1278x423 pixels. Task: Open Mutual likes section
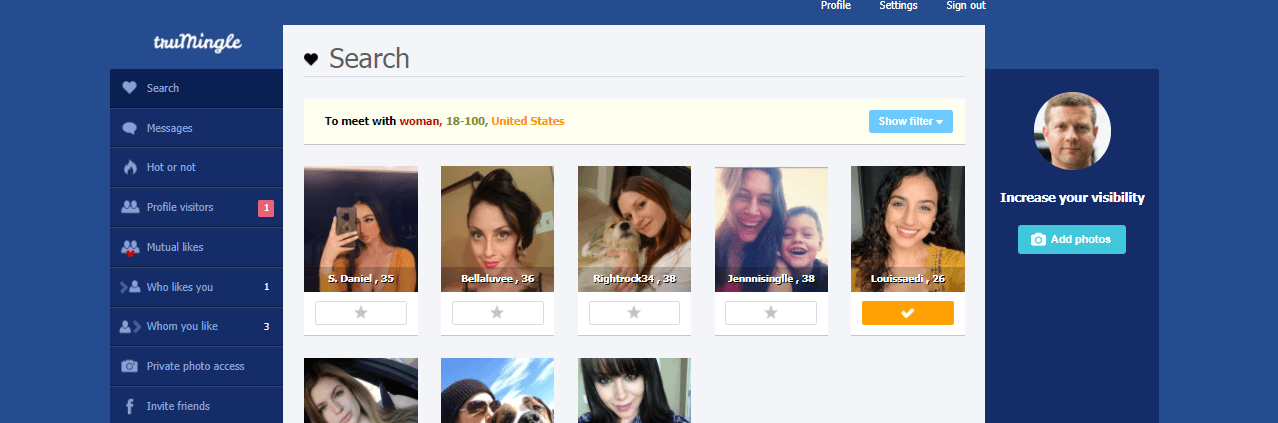click(197, 247)
